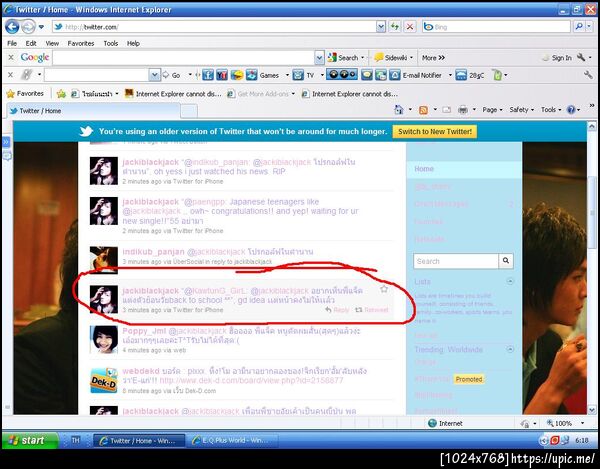Open the Recent Pages dropdown arrow
Image resolution: width=600 pixels, height=469 pixels.
pos(41,27)
